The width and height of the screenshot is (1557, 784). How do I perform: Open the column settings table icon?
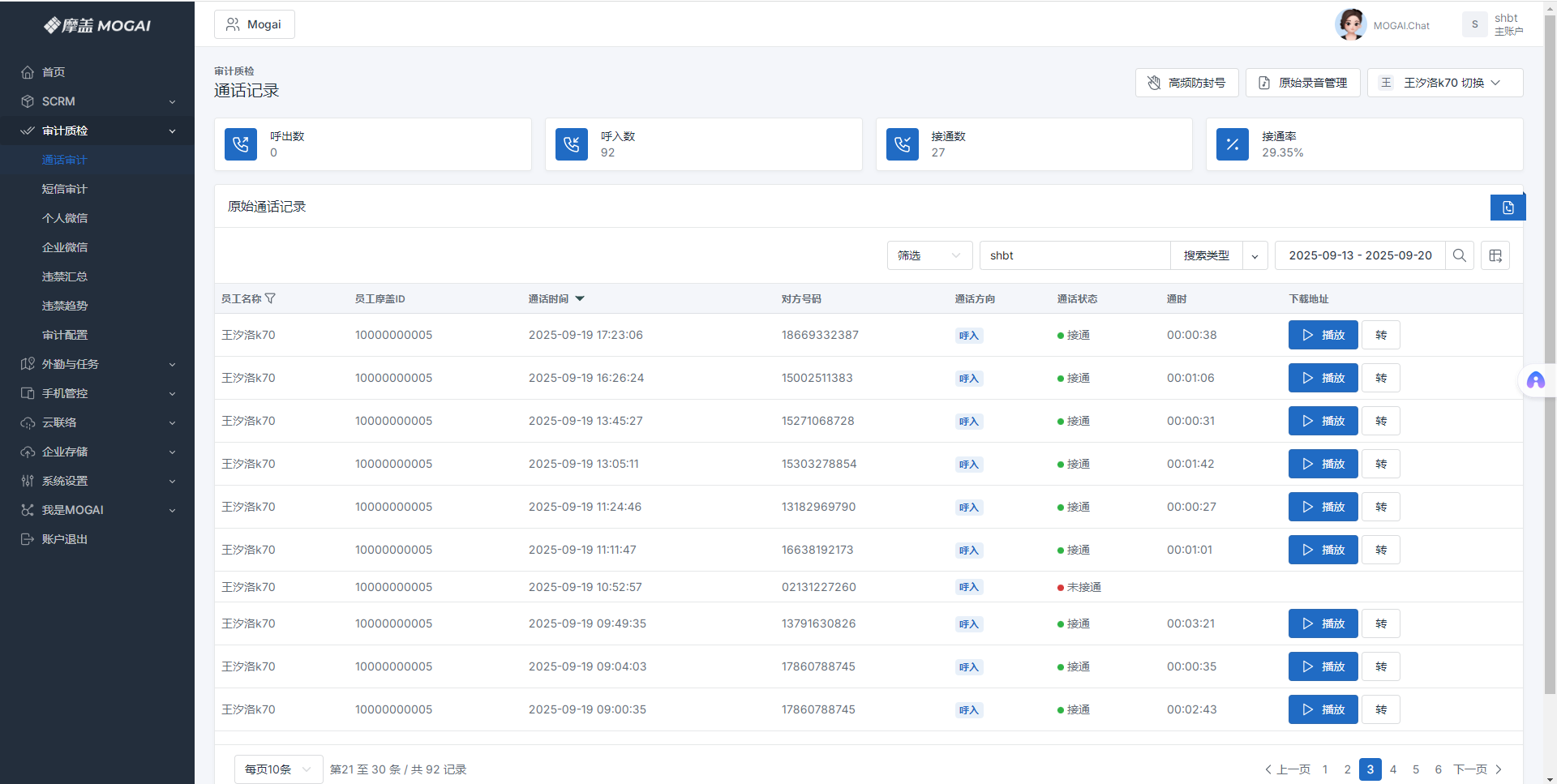pyautogui.click(x=1495, y=255)
